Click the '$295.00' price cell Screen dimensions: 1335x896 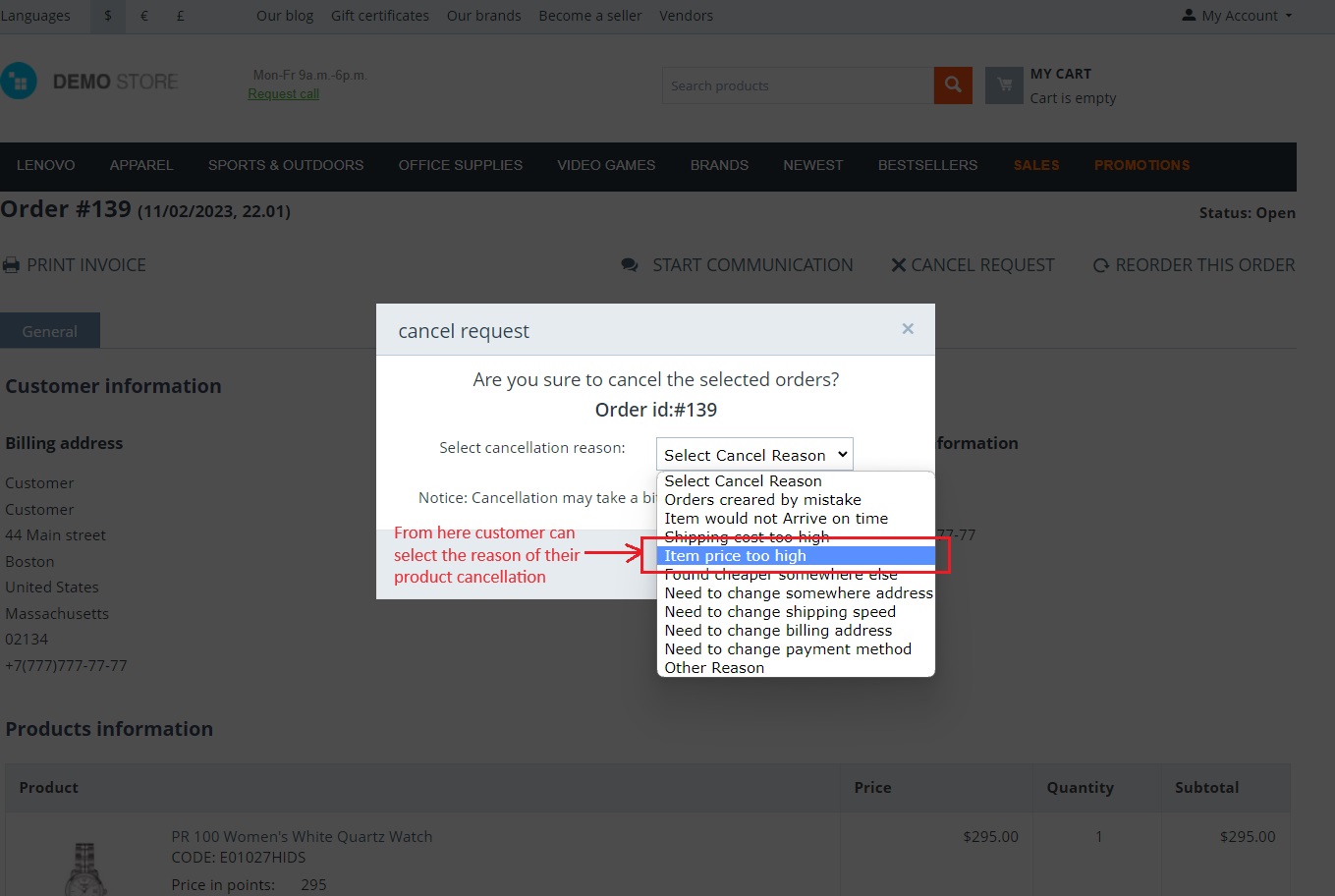coord(990,837)
